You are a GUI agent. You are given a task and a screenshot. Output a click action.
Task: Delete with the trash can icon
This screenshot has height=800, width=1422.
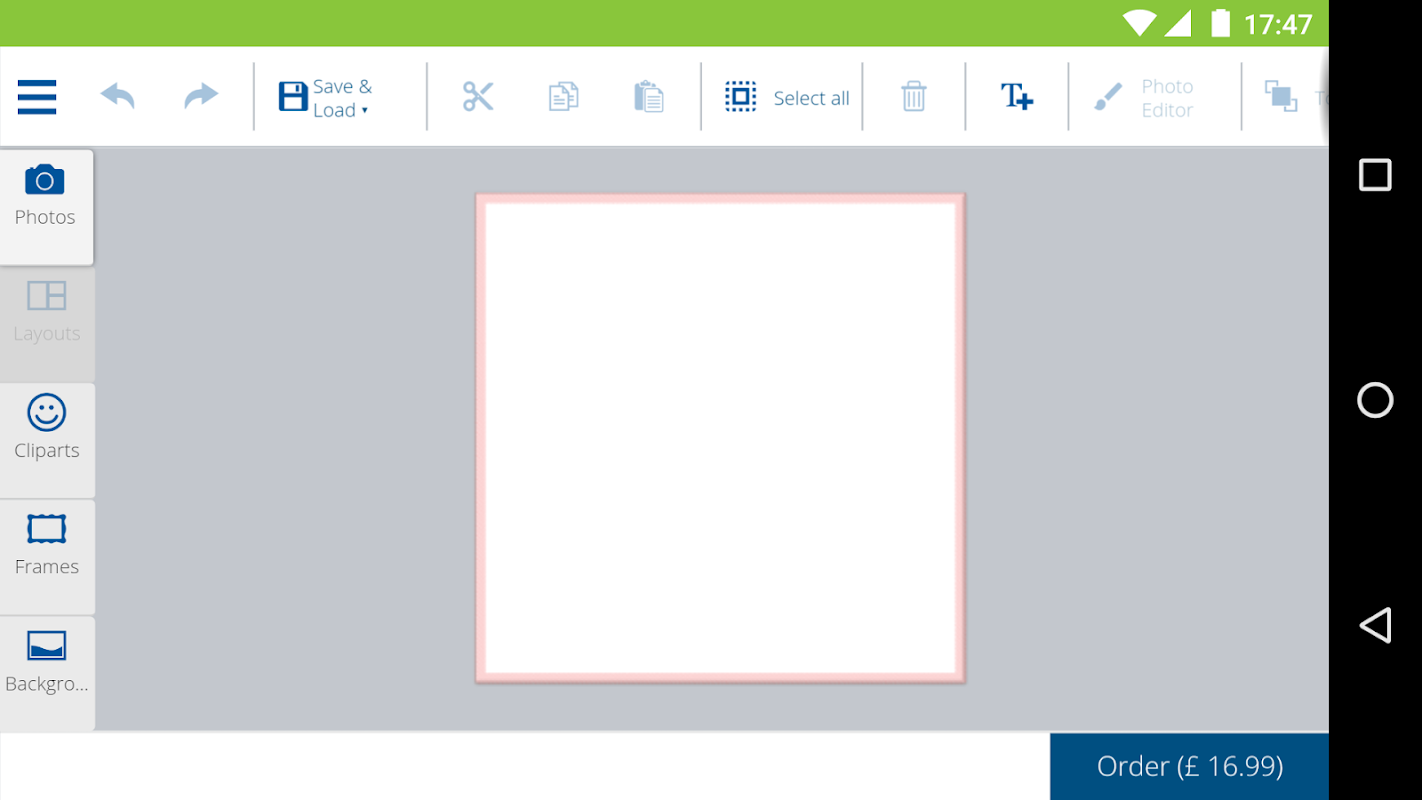pyautogui.click(x=914, y=97)
